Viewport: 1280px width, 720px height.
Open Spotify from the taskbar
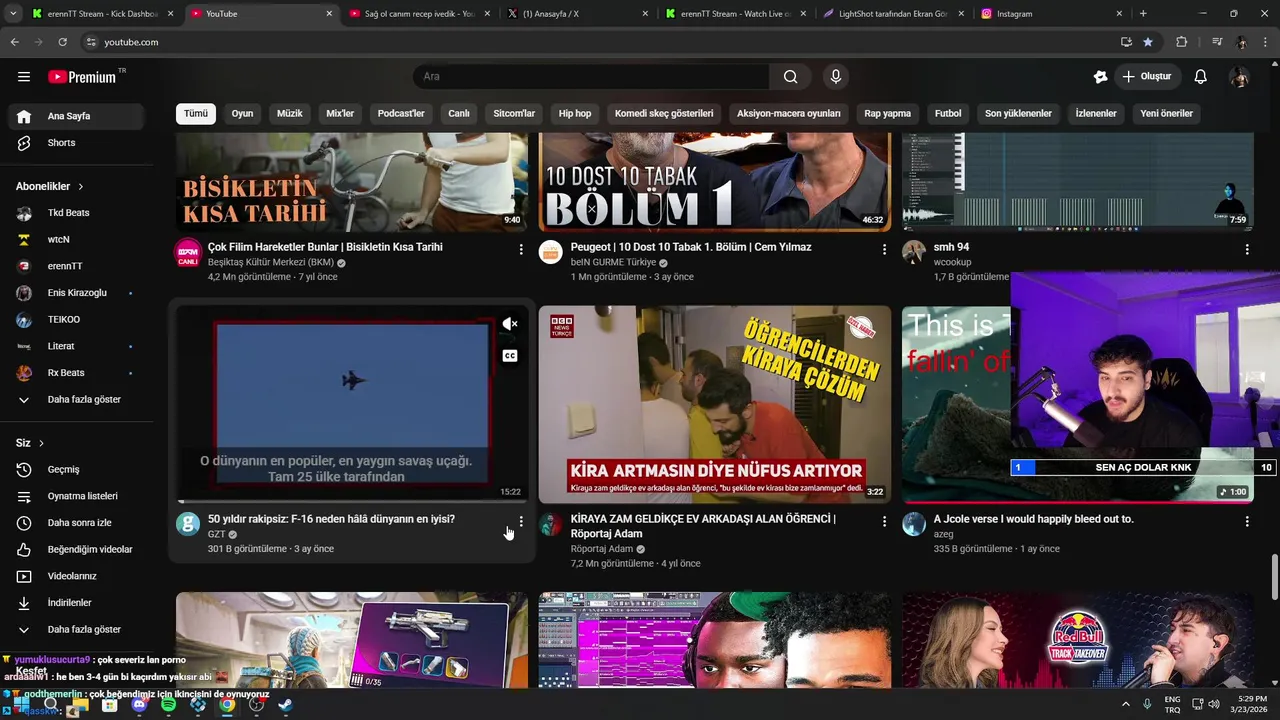(168, 705)
